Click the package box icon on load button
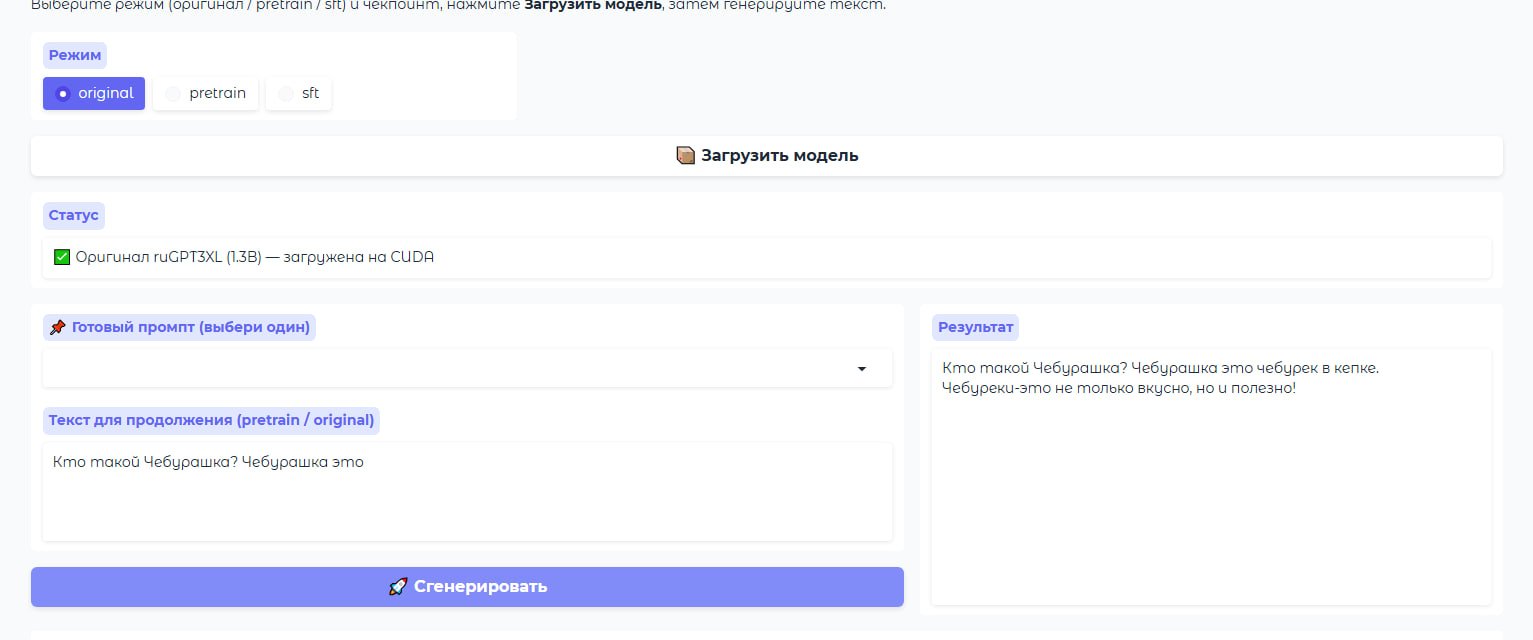 pos(685,156)
